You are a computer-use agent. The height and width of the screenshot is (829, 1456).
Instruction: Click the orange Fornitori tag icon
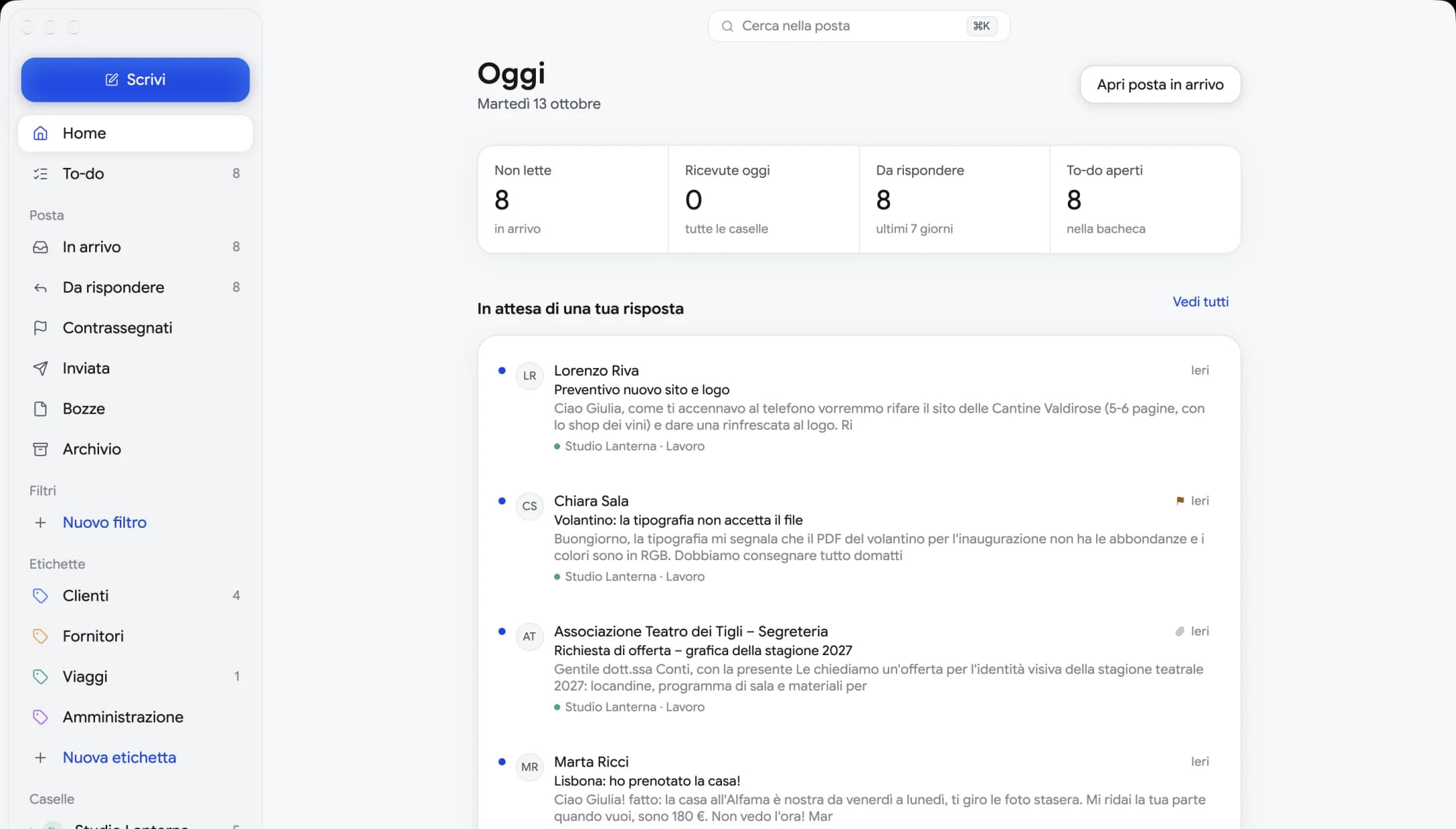tap(40, 636)
